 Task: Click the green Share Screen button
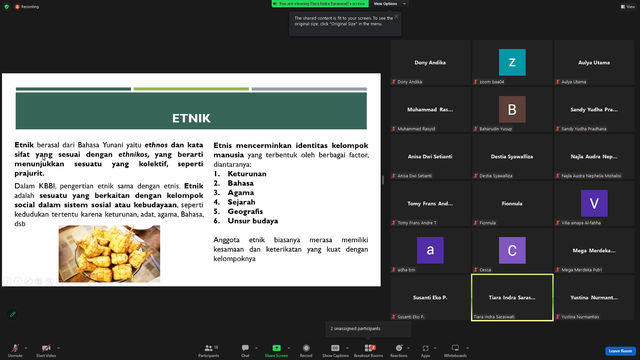click(x=276, y=350)
